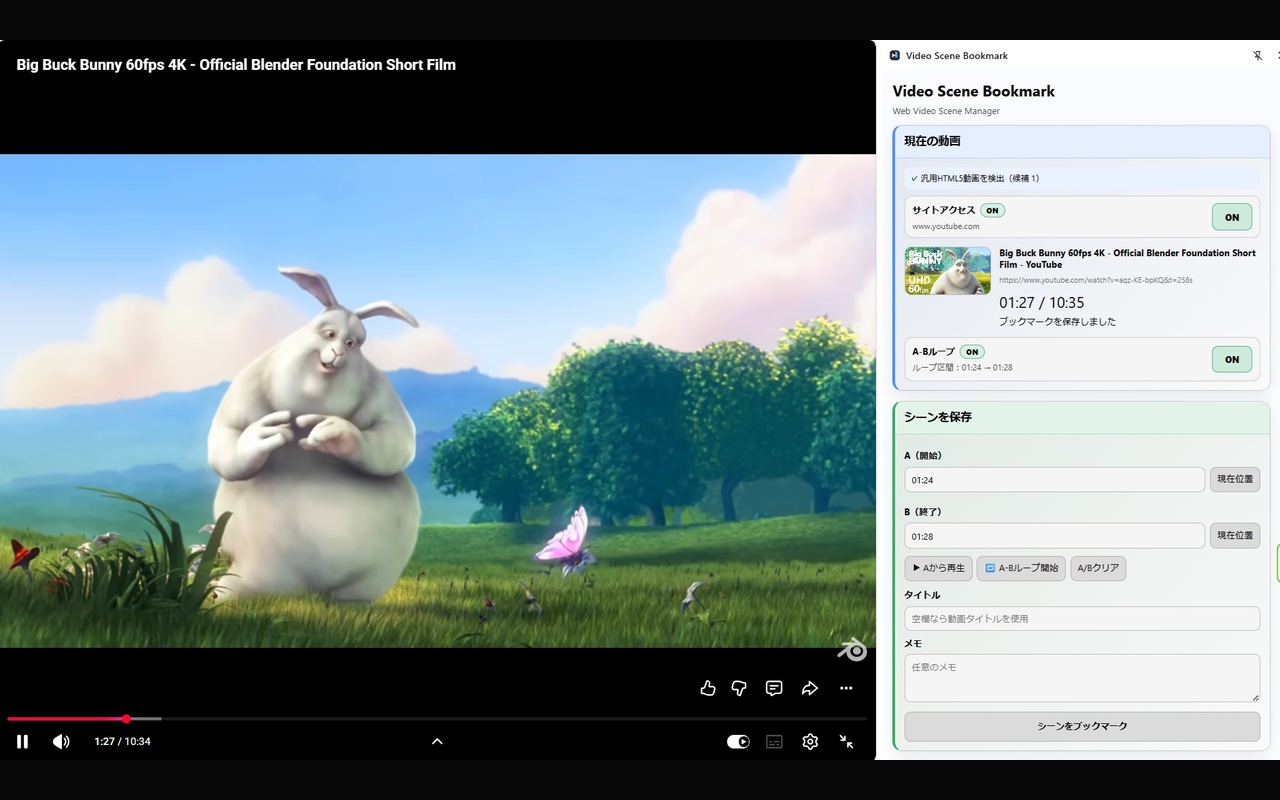This screenshot has width=1280, height=800.
Task: Click the B（終了） time field
Action: [x=1055, y=536]
